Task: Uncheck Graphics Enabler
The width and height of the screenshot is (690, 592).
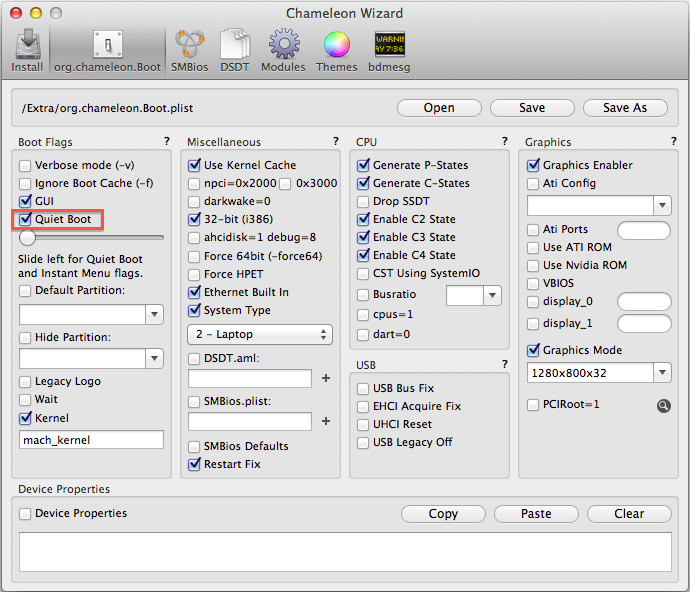Action: click(x=533, y=165)
